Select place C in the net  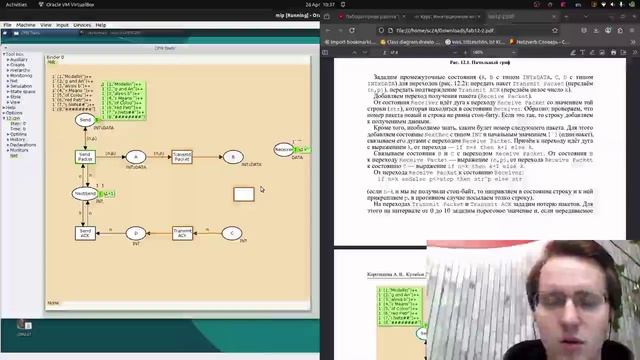232,233
